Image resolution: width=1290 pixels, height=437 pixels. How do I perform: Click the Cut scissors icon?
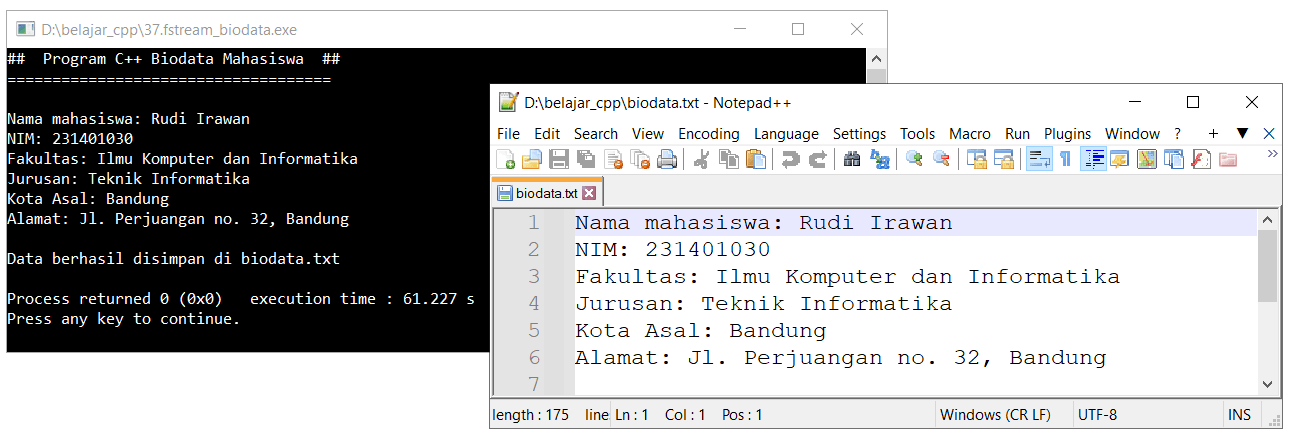point(702,159)
